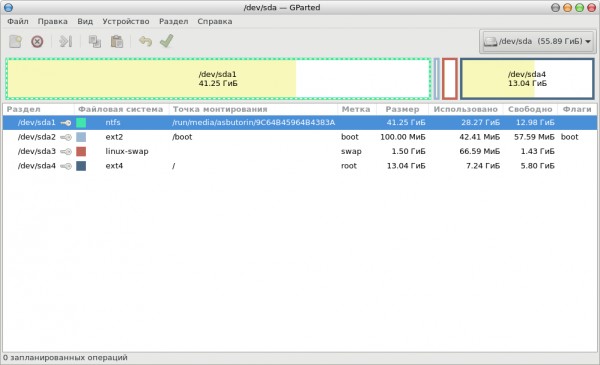This screenshot has width=600, height=365.
Task: Click the Delete partition toolbar icon
Action: (37, 41)
